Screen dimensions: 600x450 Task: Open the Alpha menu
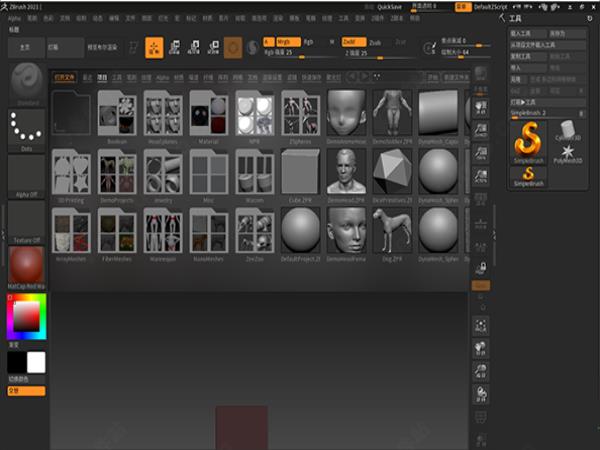(15, 18)
